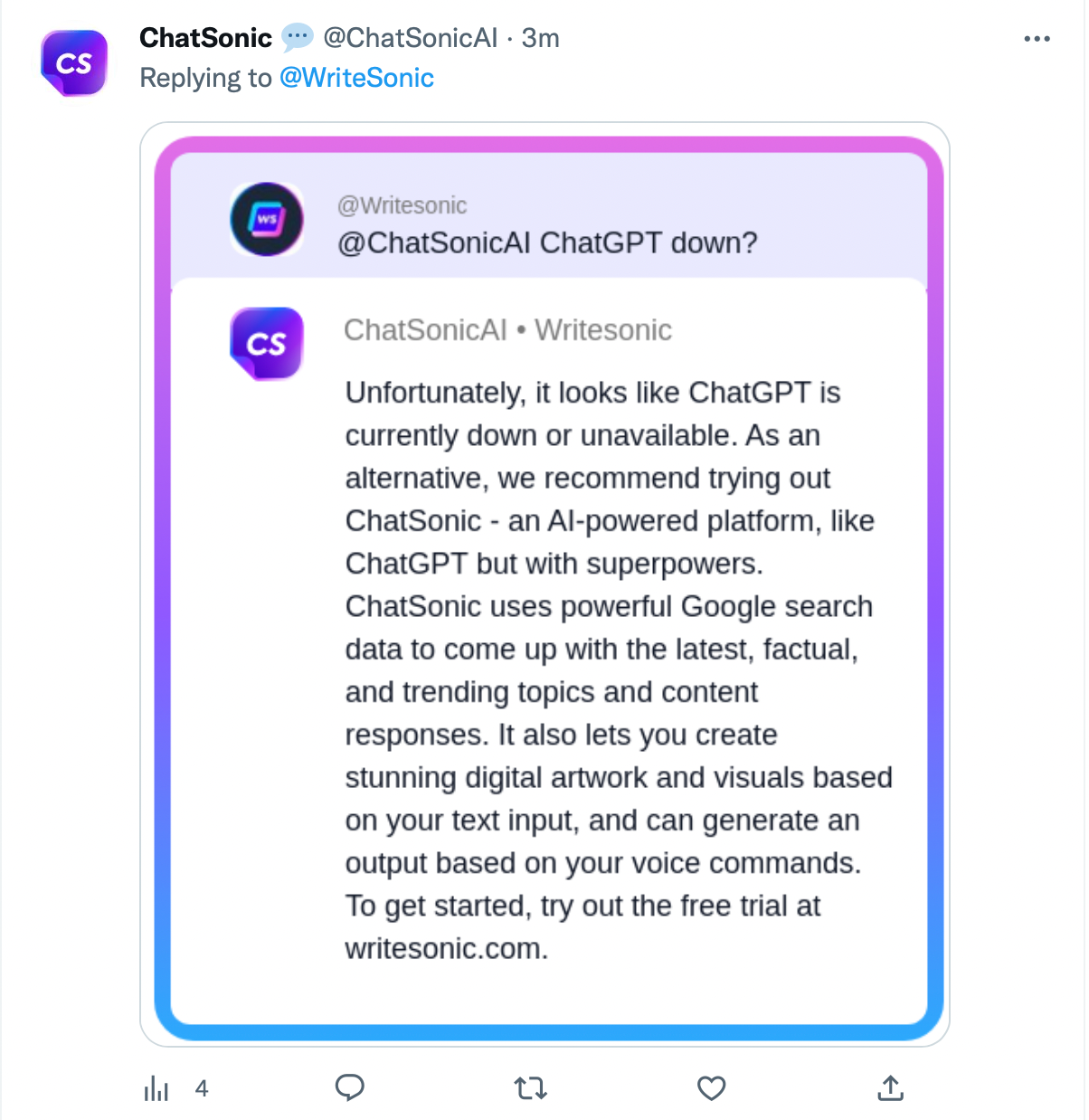The width and height of the screenshot is (1089, 1120).
Task: Click the 'ChatSonicAI • Writesonic' header in the image
Action: pyautogui.click(x=507, y=330)
